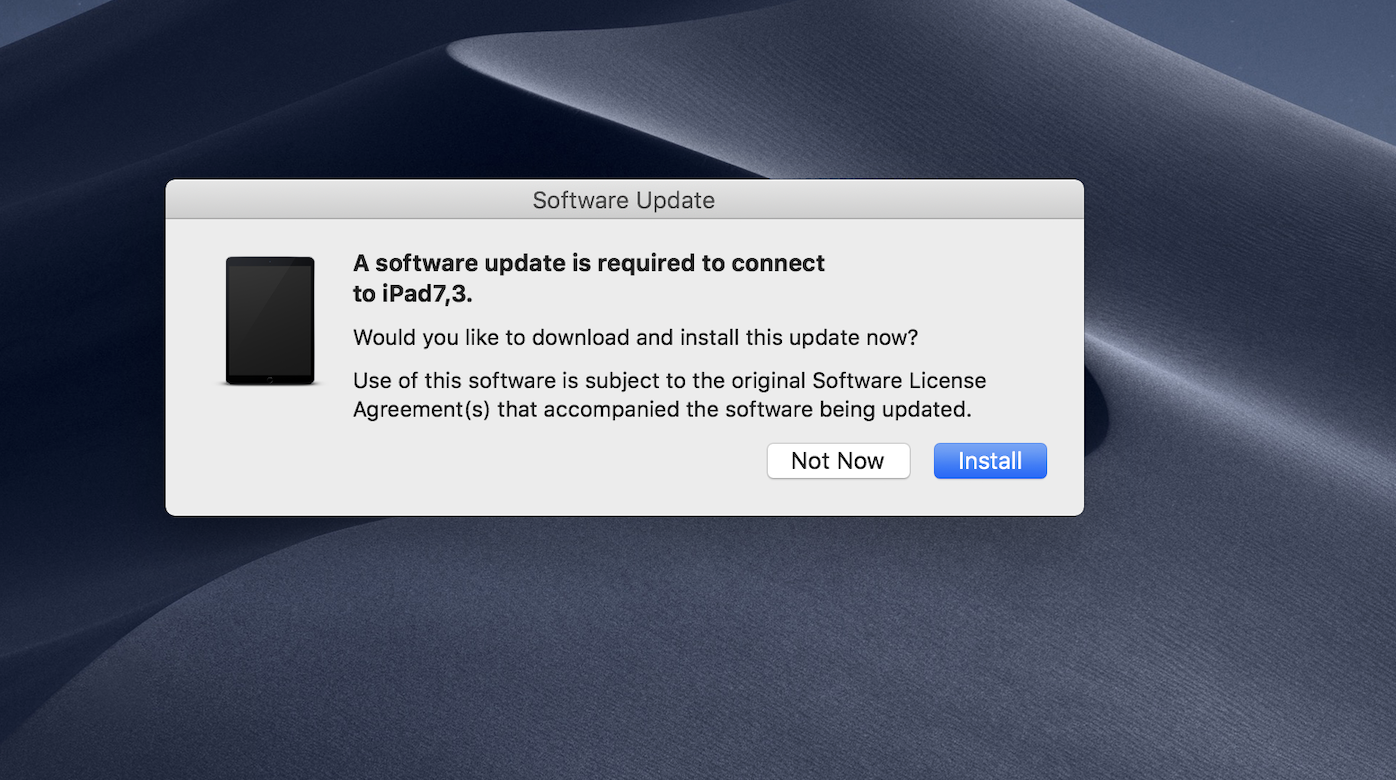Click the desktop right of the dialog
Viewport: 1396px width, 780px height.
(x=1240, y=350)
